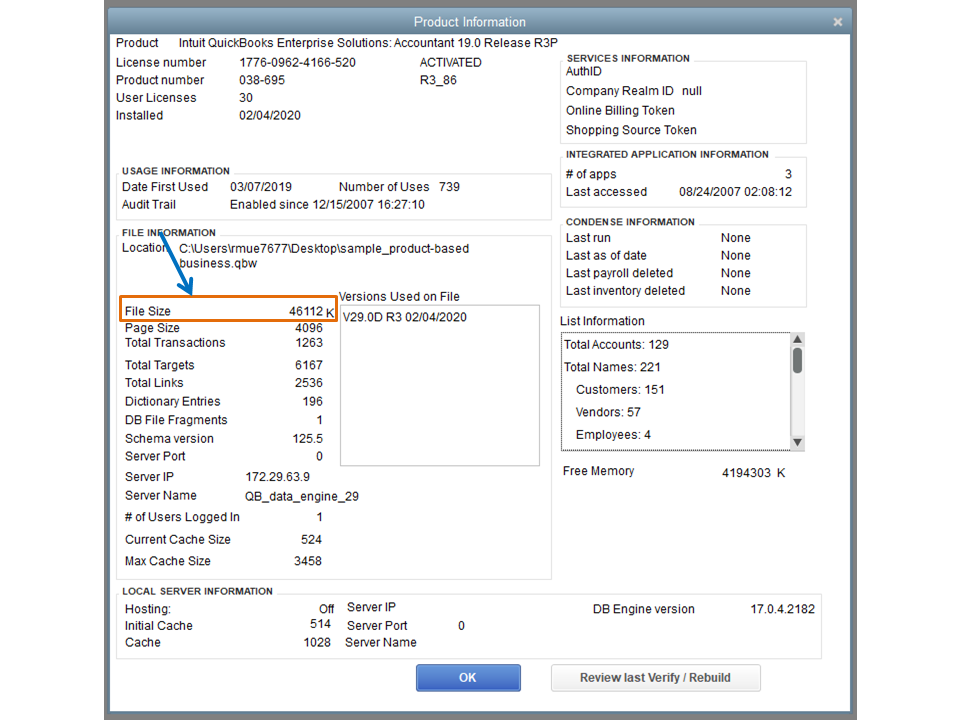Select version entry V29.0D R3 02/04/2020
Image resolution: width=960 pixels, height=720 pixels.
click(405, 317)
